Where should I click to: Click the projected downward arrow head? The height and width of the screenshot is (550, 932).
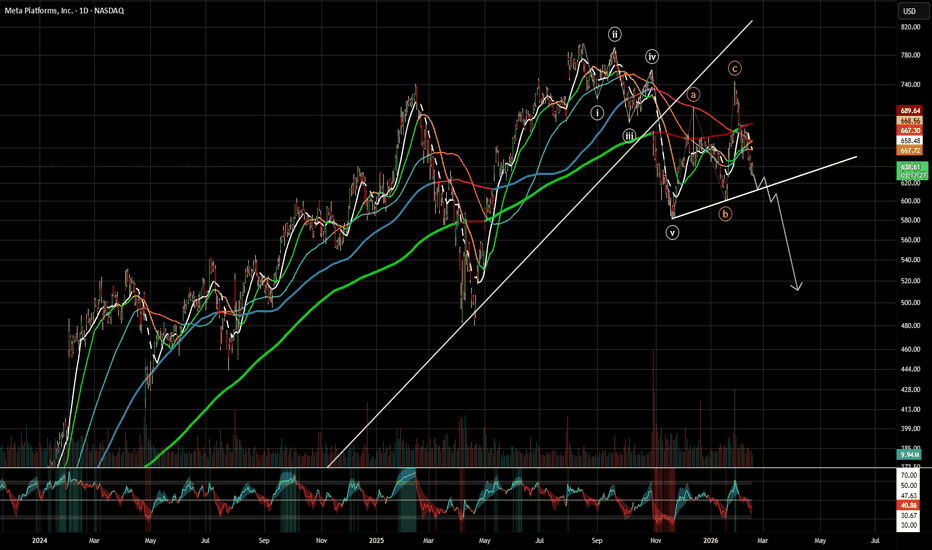(796, 287)
